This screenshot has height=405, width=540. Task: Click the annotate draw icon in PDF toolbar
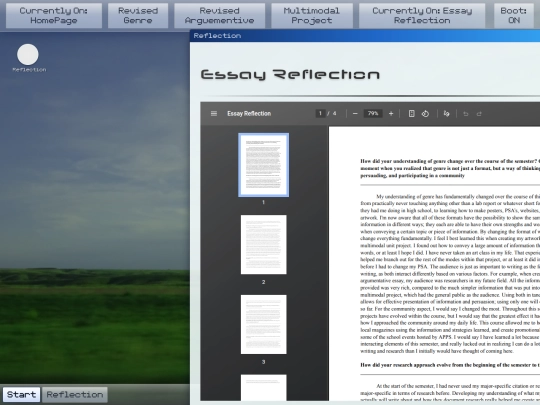(x=446, y=114)
